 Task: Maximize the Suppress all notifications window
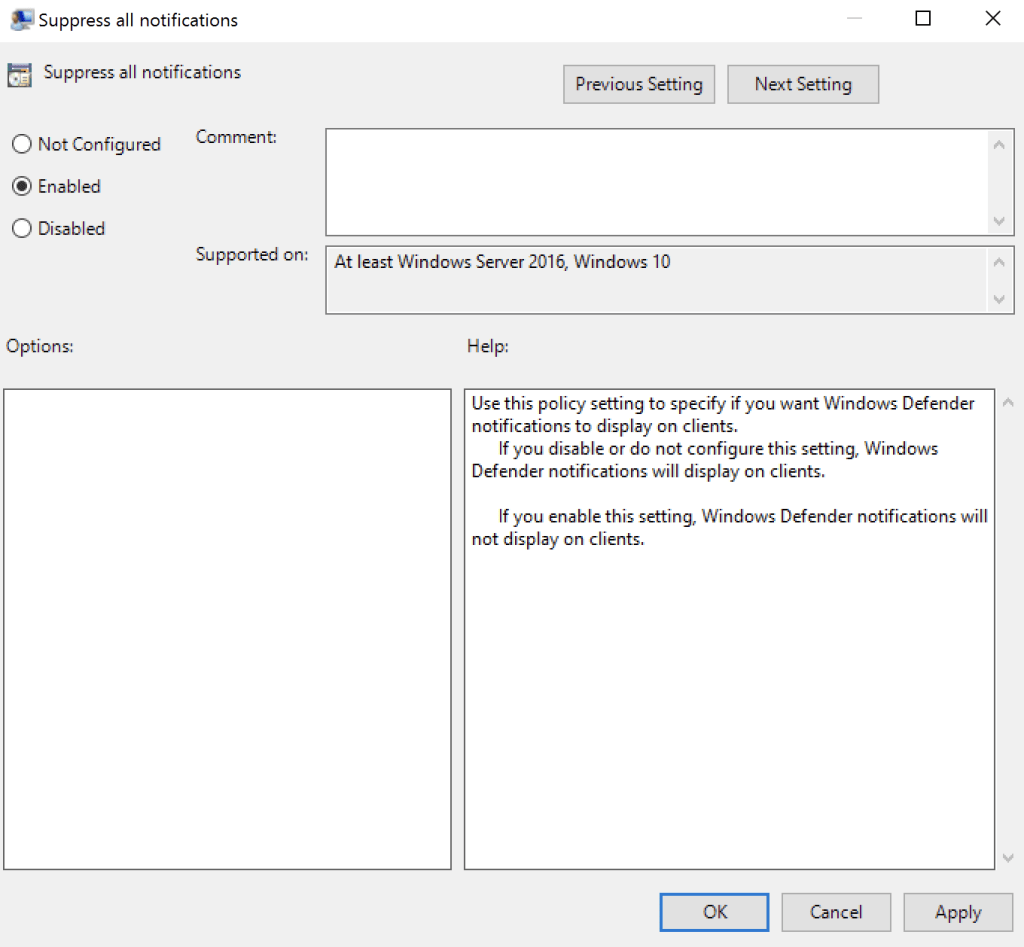923,19
